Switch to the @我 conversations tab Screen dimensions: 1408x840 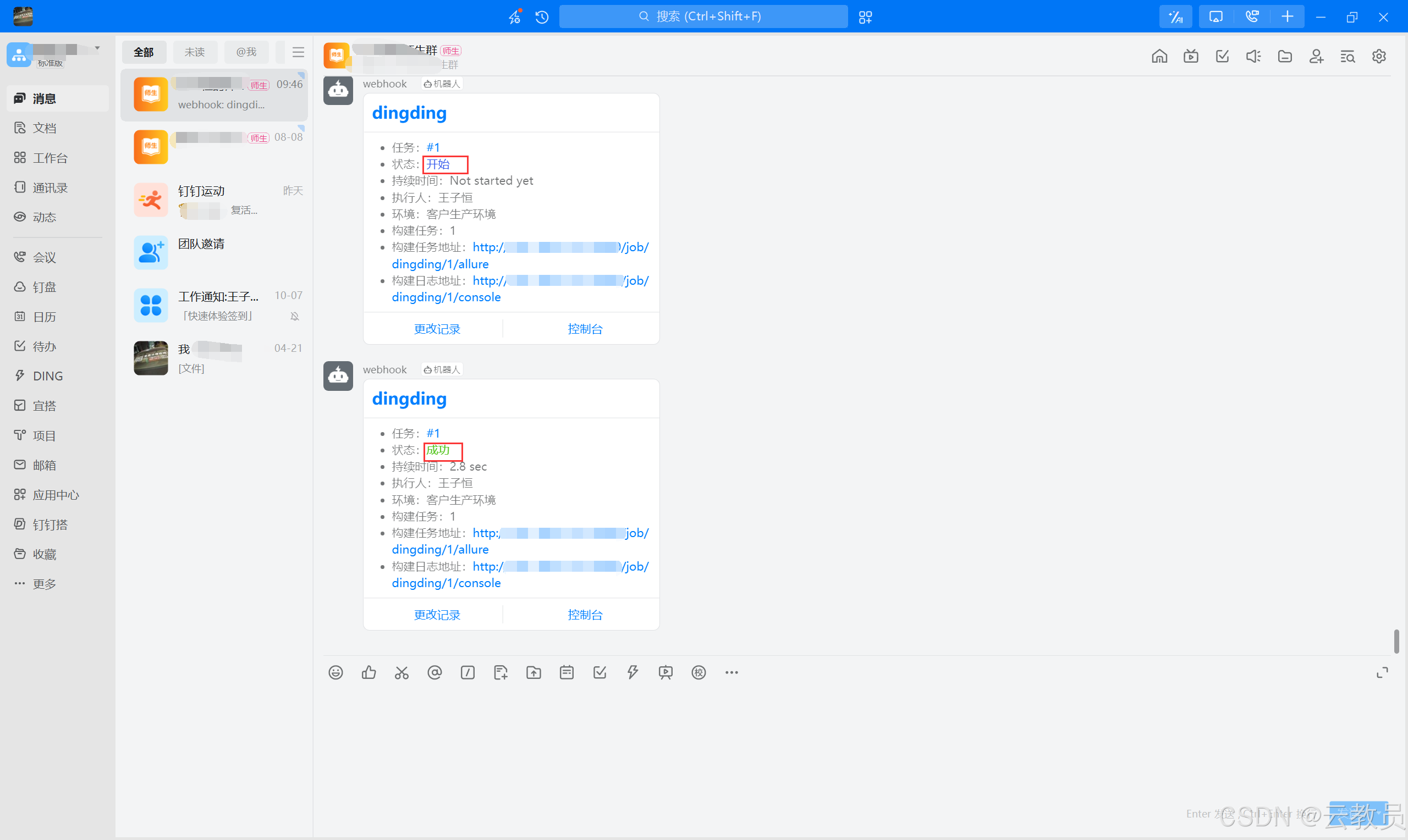click(246, 52)
